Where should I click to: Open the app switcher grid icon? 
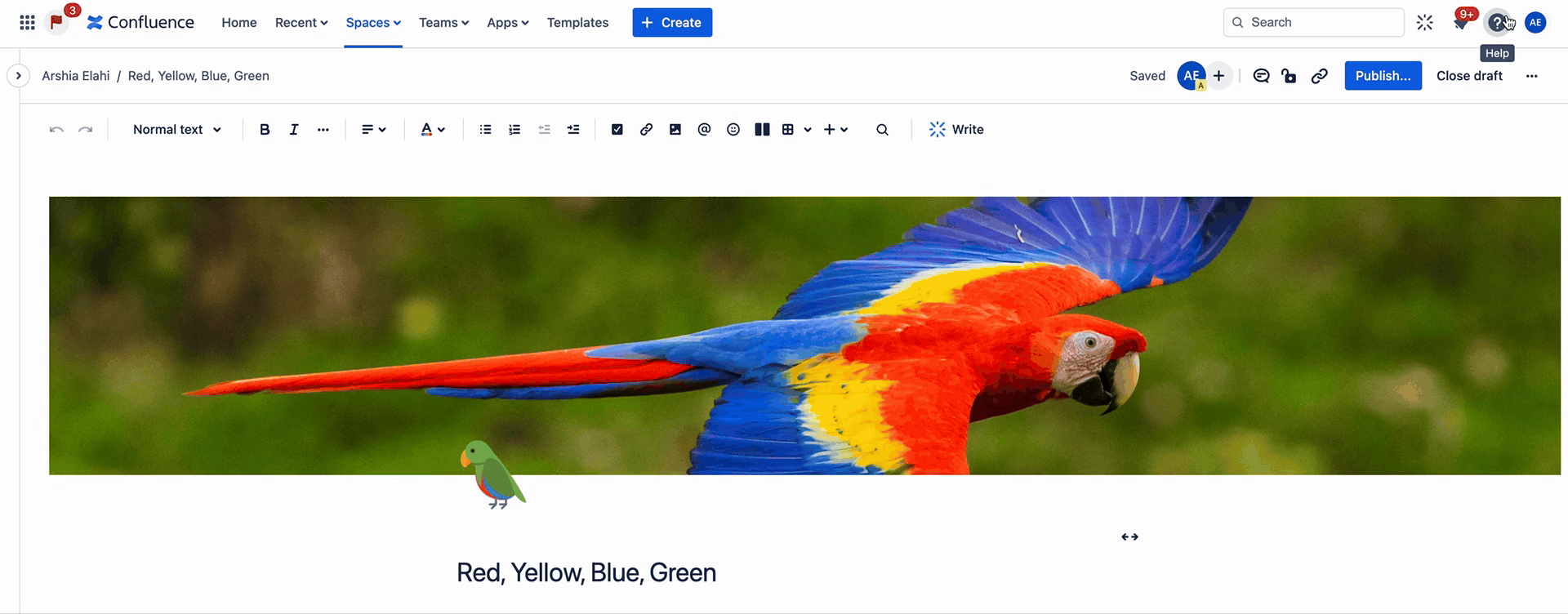(x=27, y=22)
